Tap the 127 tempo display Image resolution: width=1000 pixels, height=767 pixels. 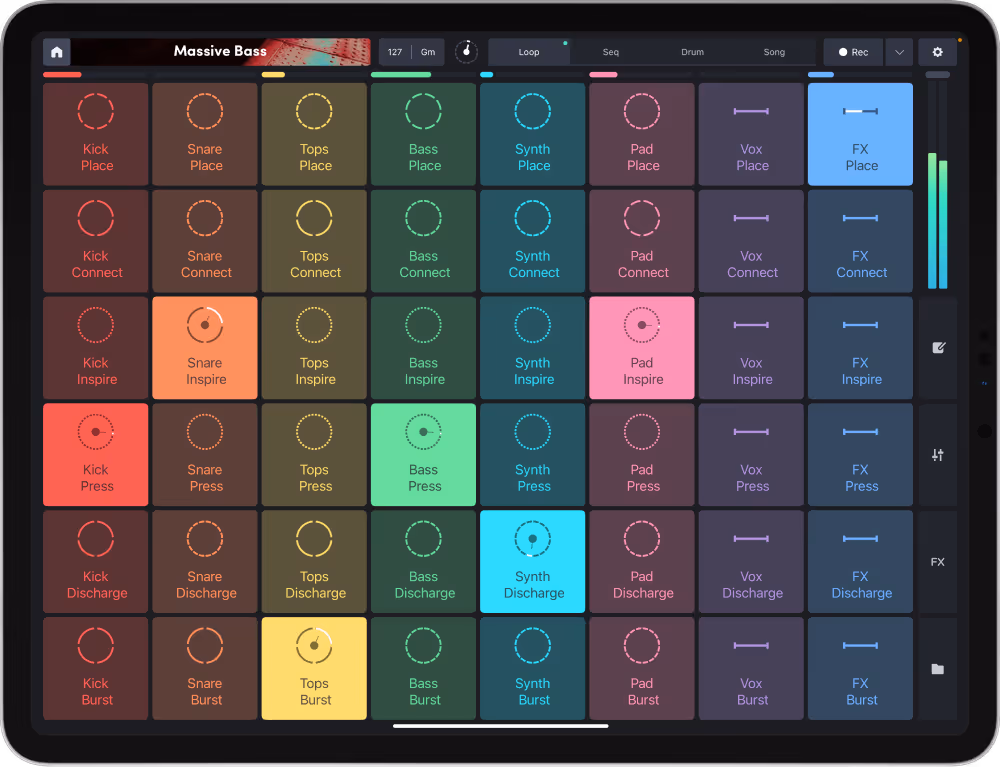pyautogui.click(x=394, y=51)
